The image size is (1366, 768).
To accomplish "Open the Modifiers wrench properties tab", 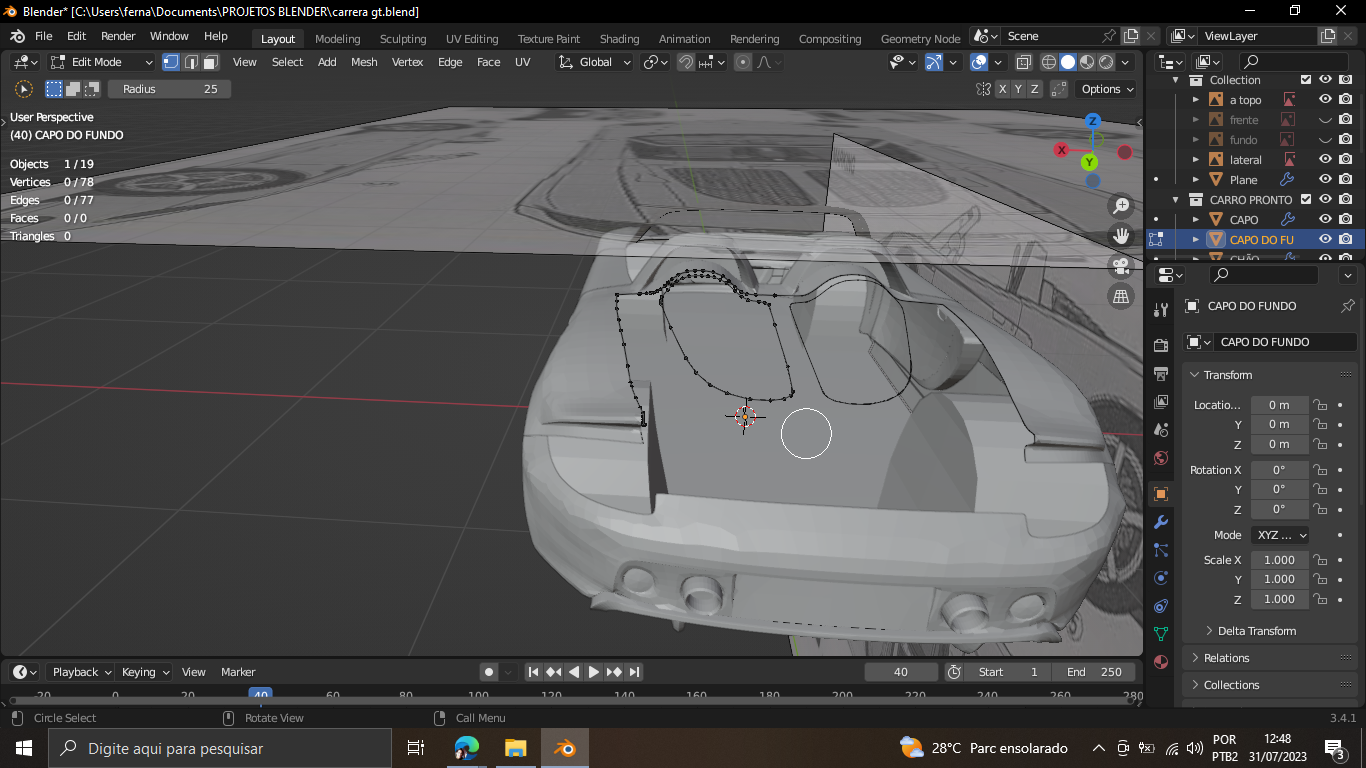I will (1161, 522).
